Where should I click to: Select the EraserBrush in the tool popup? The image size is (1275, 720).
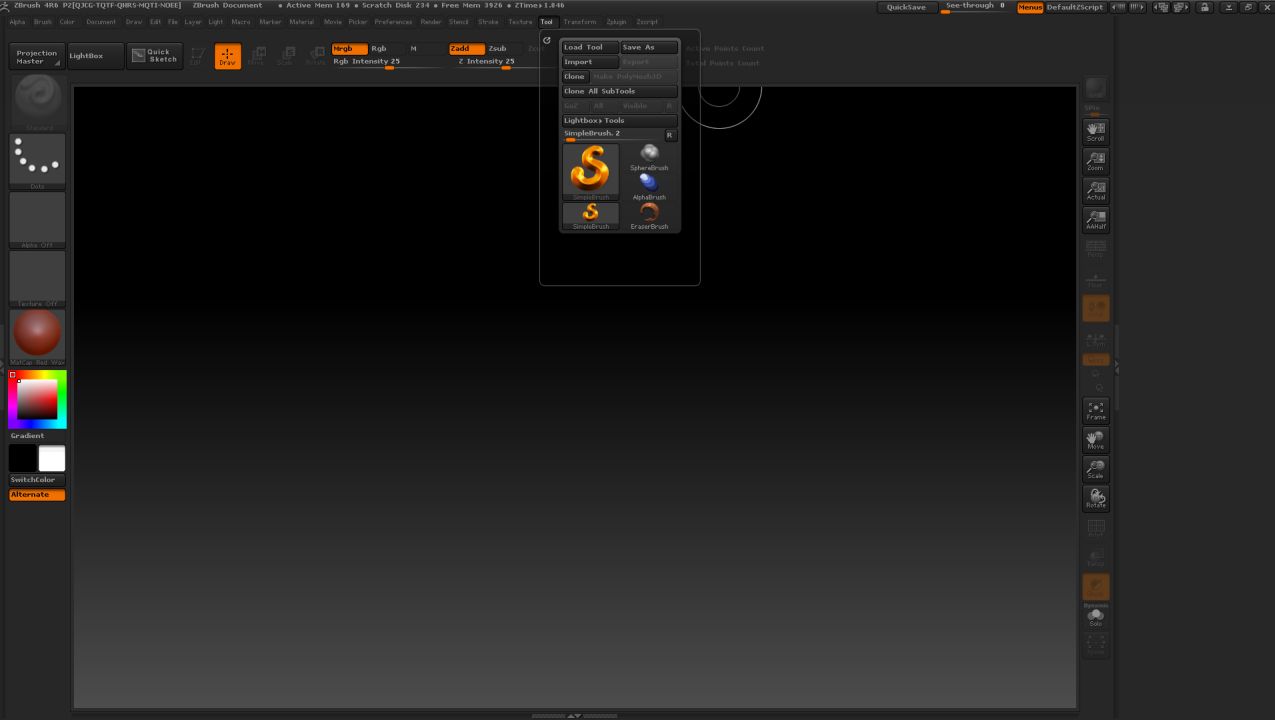[648, 212]
